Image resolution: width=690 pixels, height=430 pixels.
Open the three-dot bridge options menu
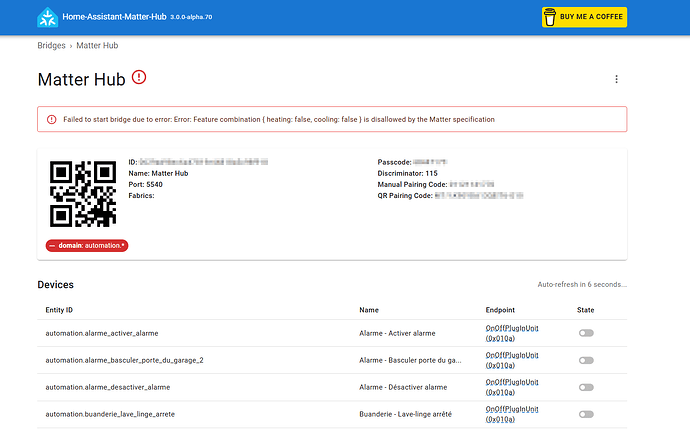tap(616, 79)
